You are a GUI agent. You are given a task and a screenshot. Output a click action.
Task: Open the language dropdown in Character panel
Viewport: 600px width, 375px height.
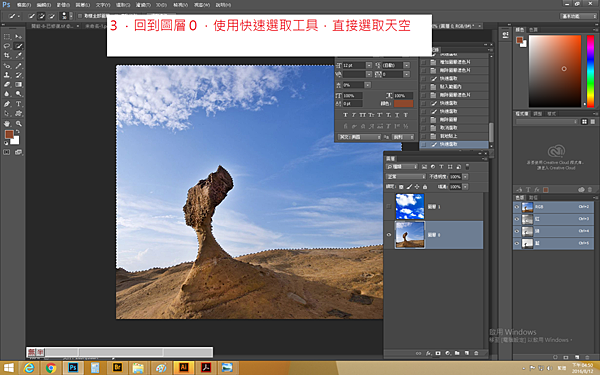coord(360,137)
